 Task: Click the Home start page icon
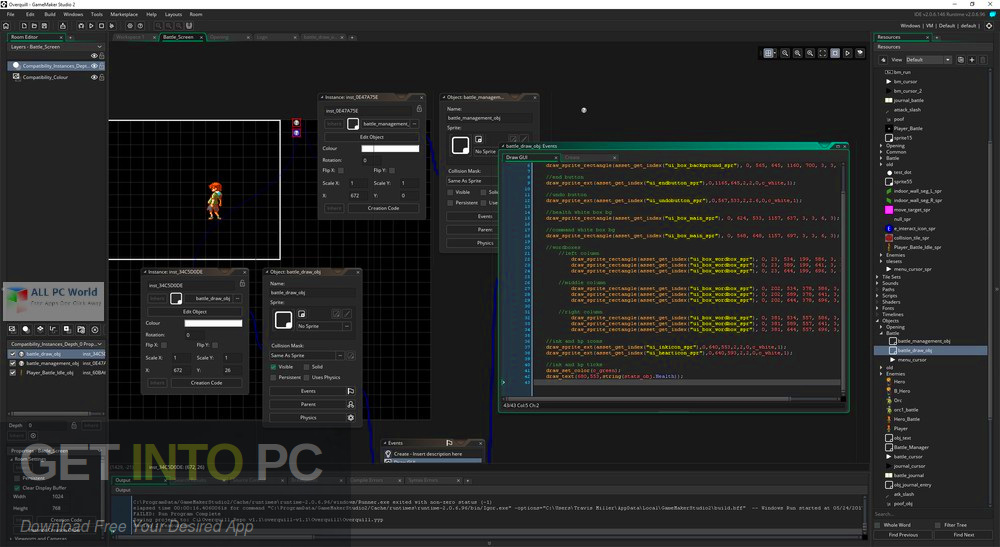(6, 26)
